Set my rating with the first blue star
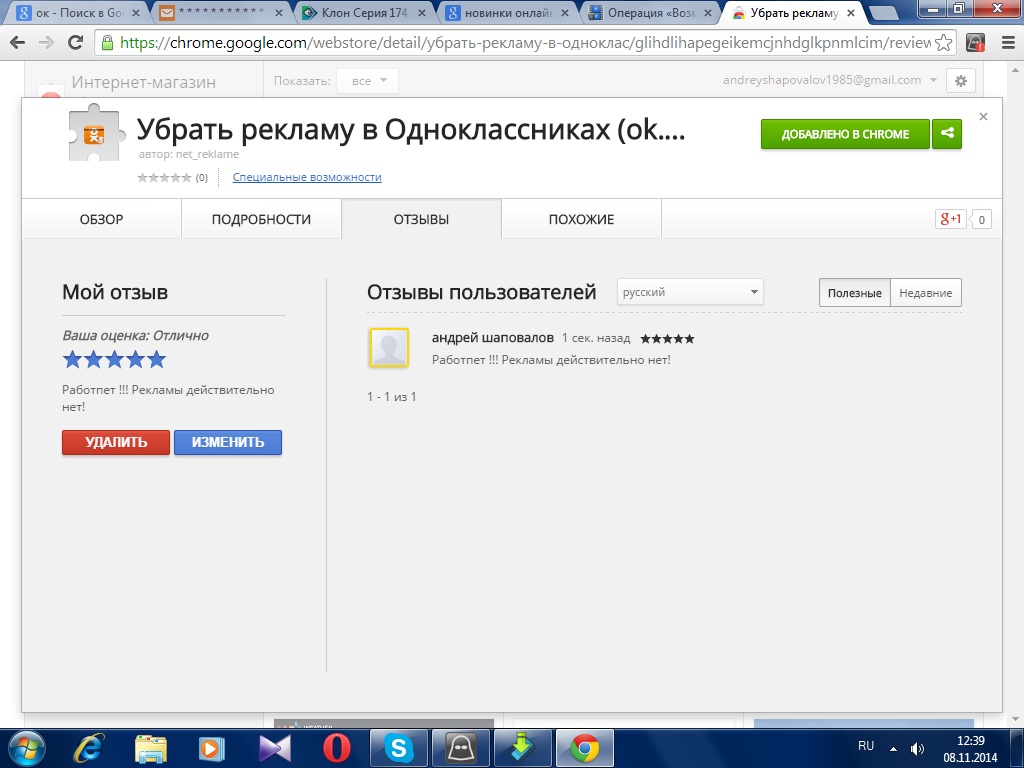Viewport: 1024px width, 768px height. pos(72,359)
